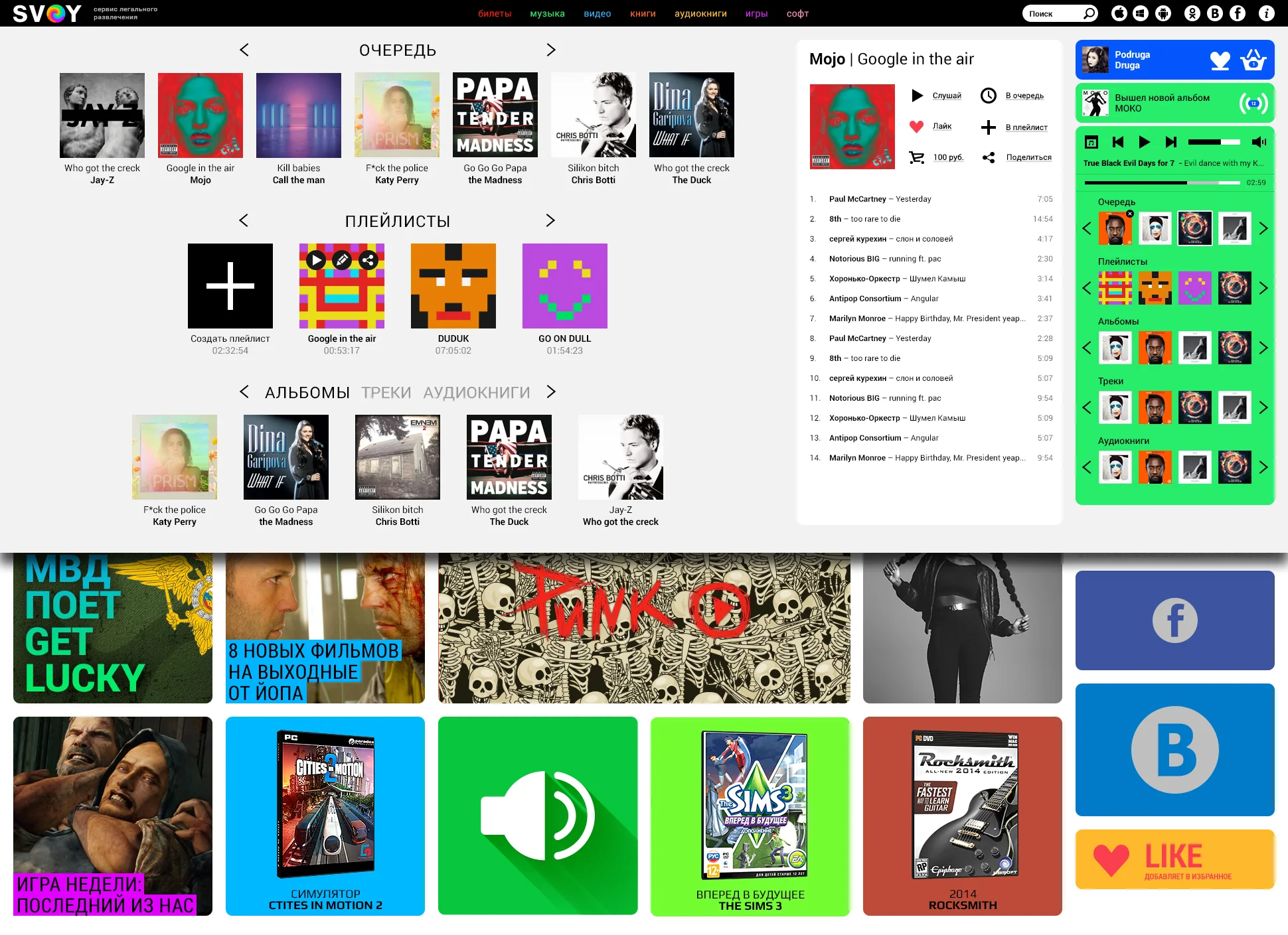Open the Android app download icon

pos(1163,13)
